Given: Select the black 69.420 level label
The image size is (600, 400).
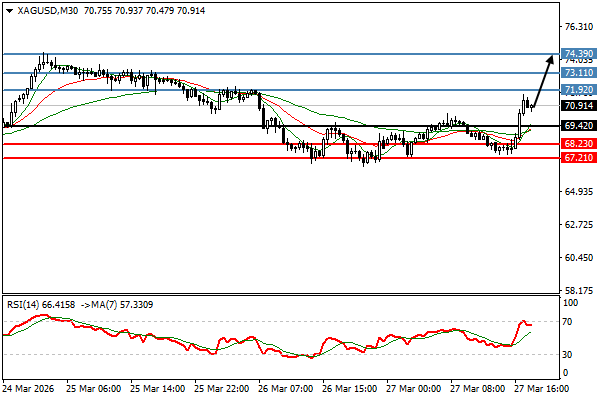Looking at the screenshot, I should 579,127.
